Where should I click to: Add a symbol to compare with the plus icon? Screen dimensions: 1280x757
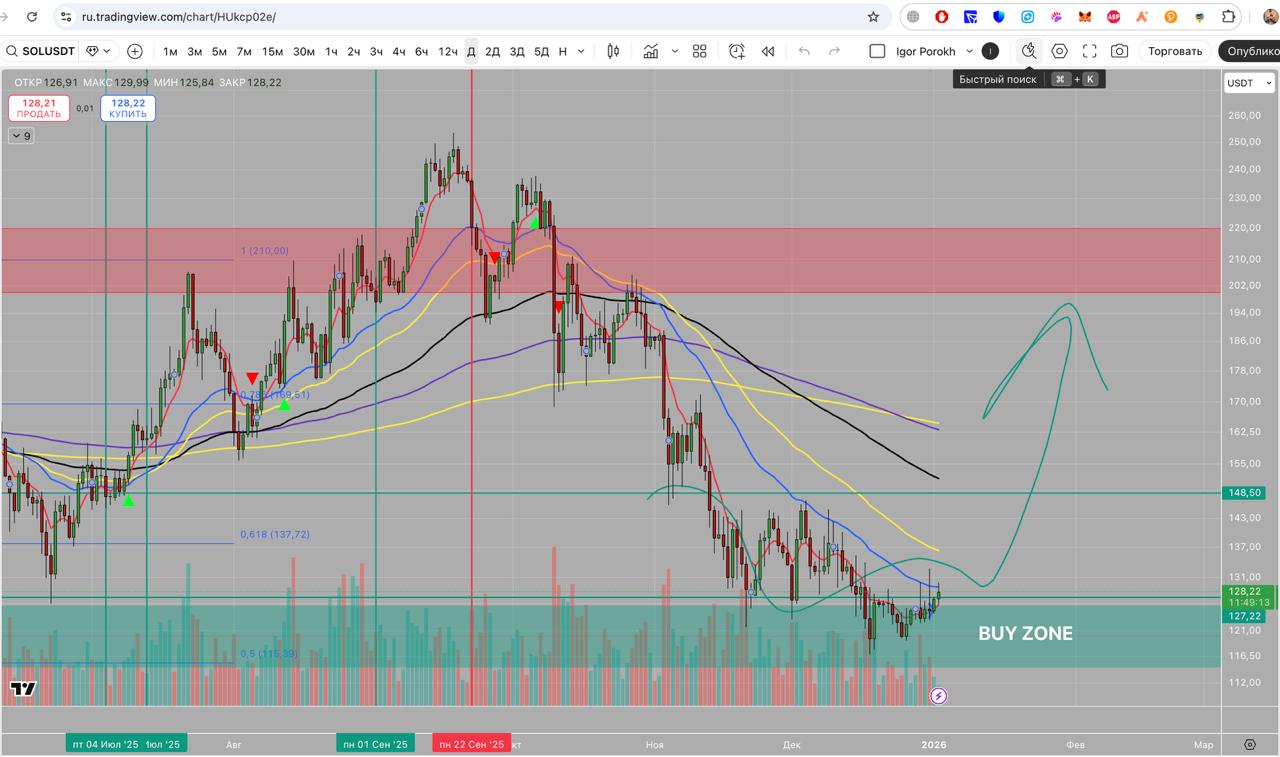135,51
